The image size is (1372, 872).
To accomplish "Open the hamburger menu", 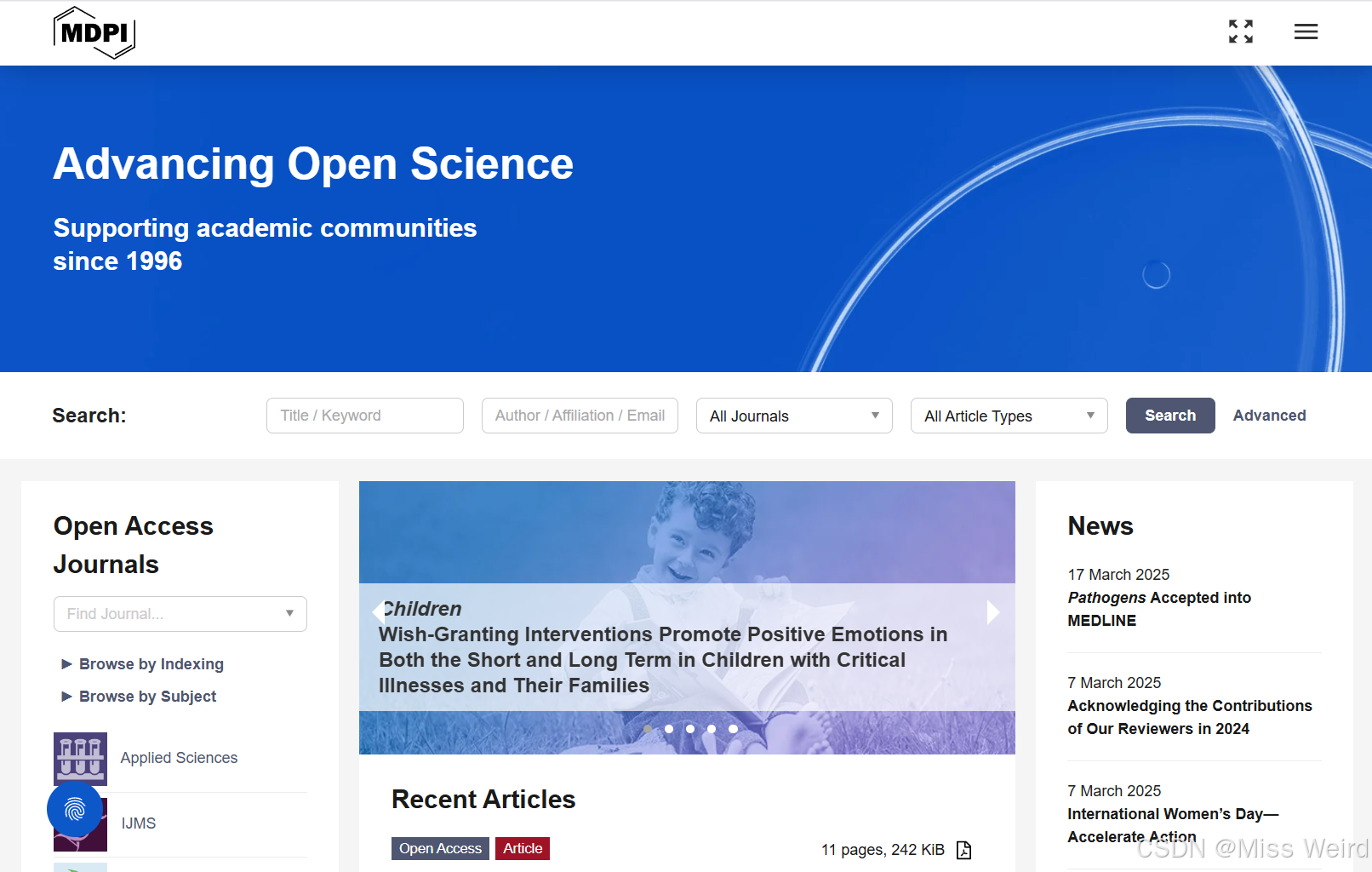I will pyautogui.click(x=1306, y=32).
